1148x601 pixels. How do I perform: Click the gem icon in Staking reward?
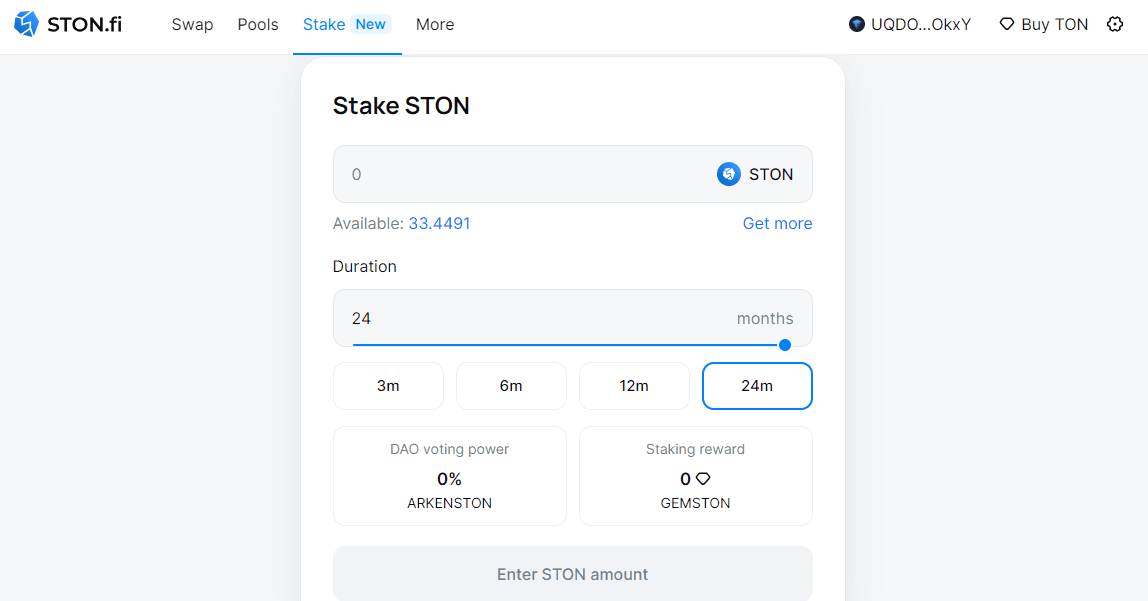point(703,479)
